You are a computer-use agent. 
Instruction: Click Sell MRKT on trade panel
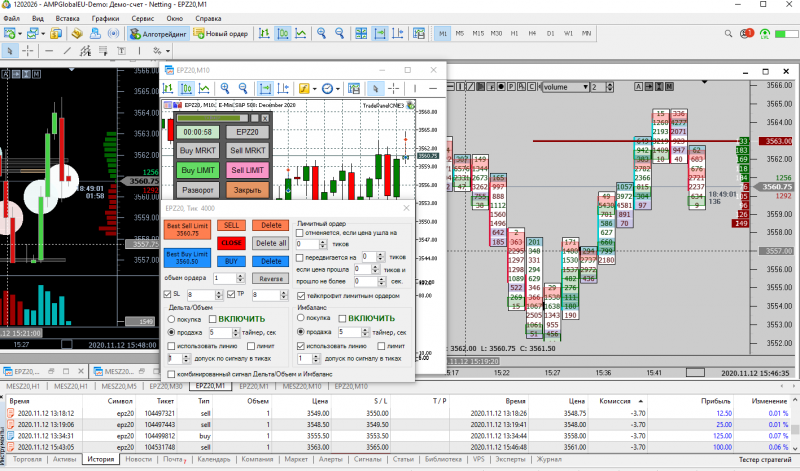247,151
